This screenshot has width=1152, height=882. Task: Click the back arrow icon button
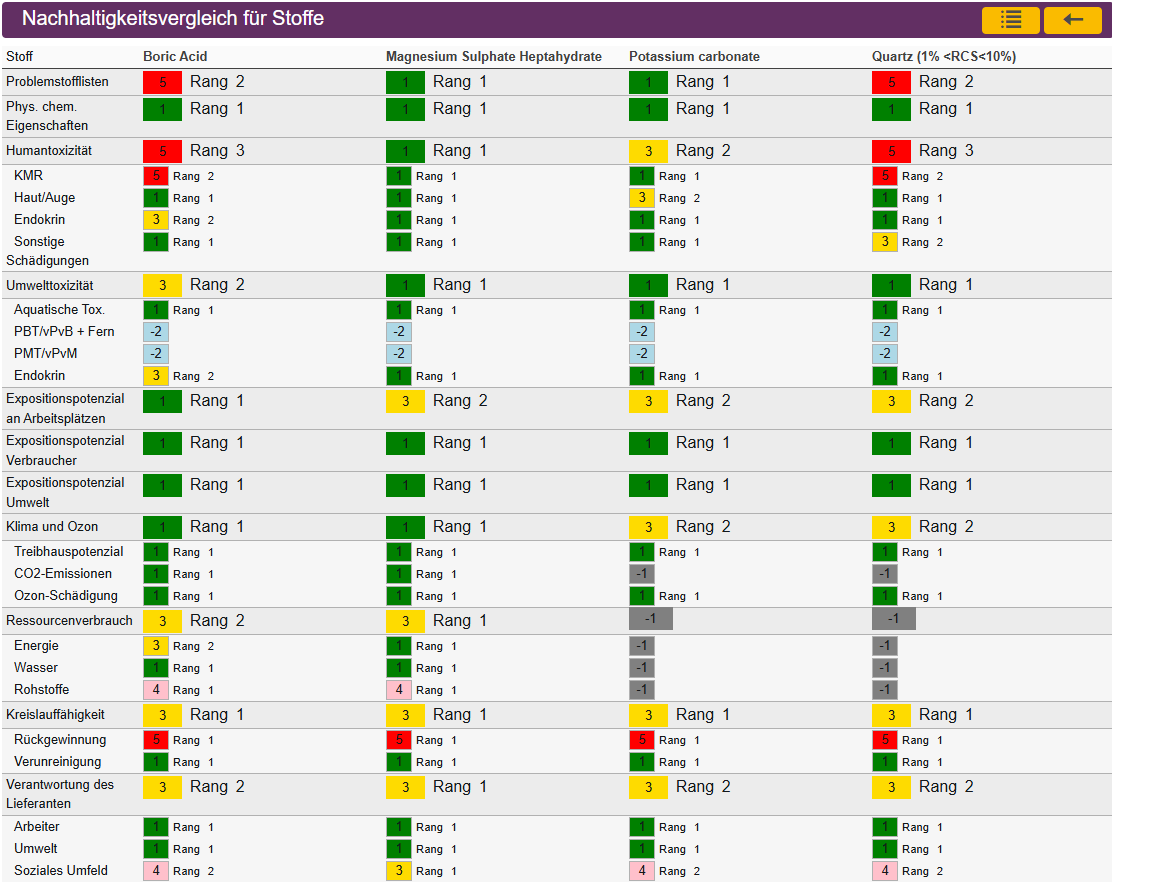(x=1072, y=20)
